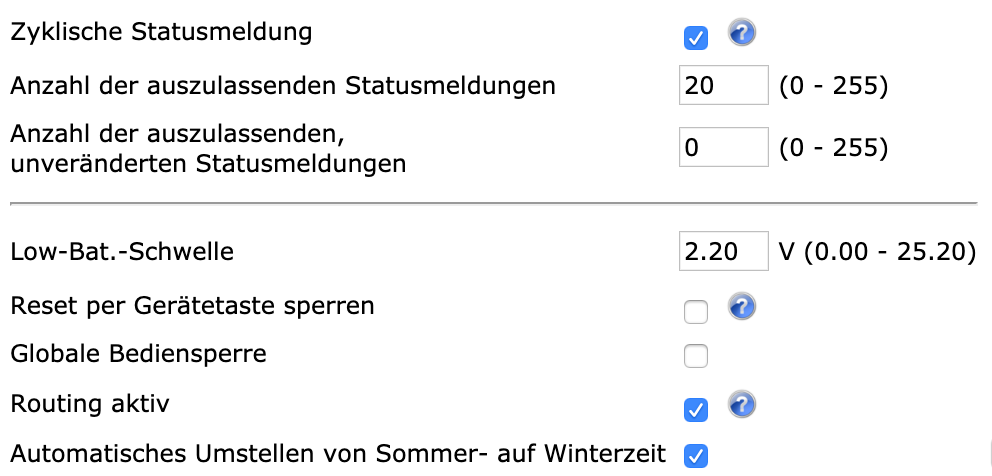Click the Anzahl der auszulassenden Statusmeldungen label
The image size is (992, 476).
(283, 86)
